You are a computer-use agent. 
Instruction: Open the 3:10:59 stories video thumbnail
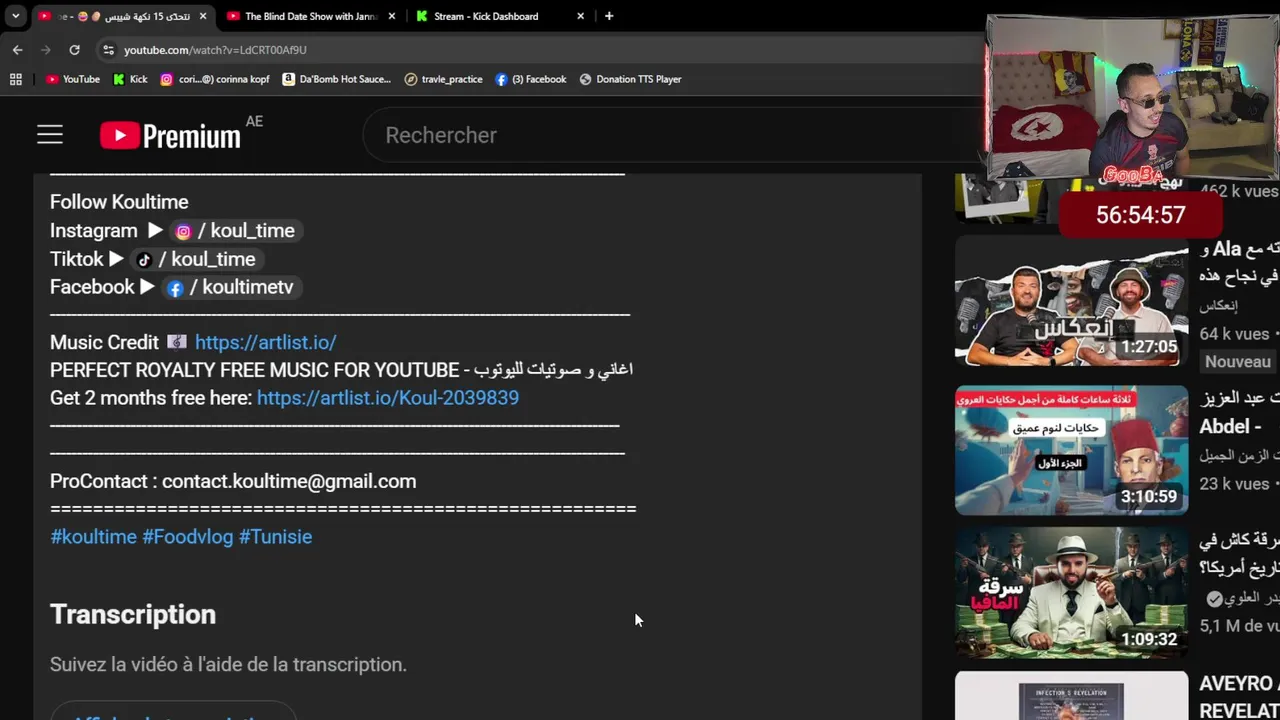[x=1071, y=450]
